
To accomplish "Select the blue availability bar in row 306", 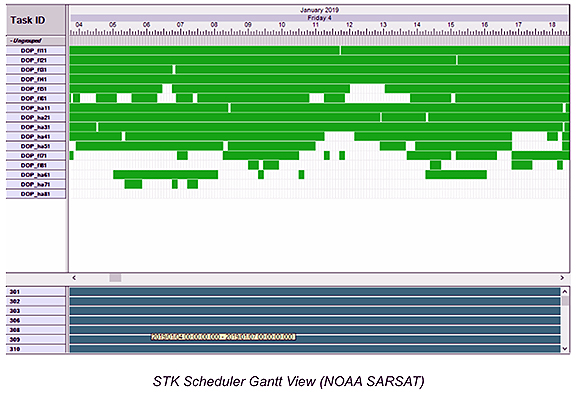I will [x=315, y=321].
